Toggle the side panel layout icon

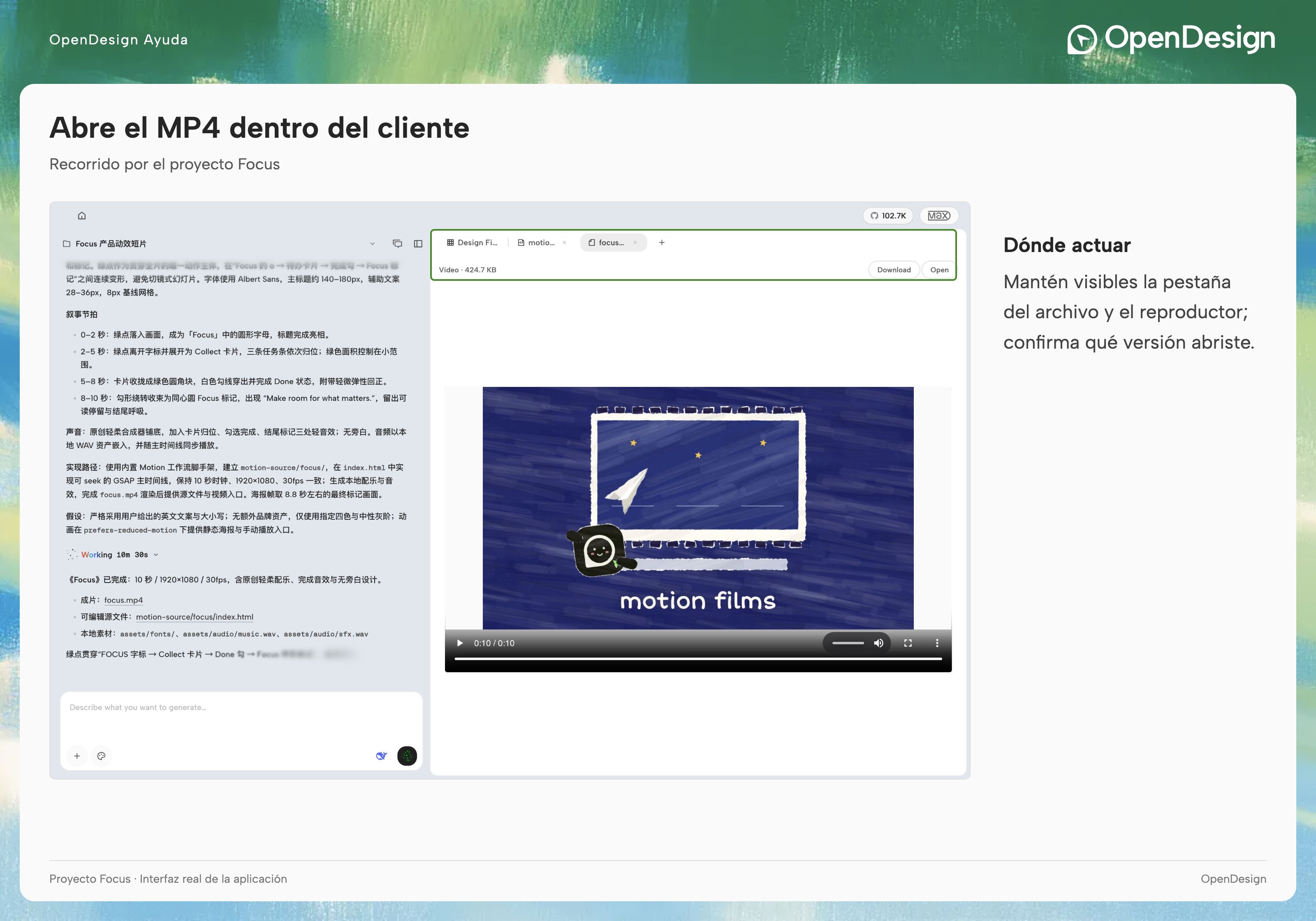coord(418,243)
